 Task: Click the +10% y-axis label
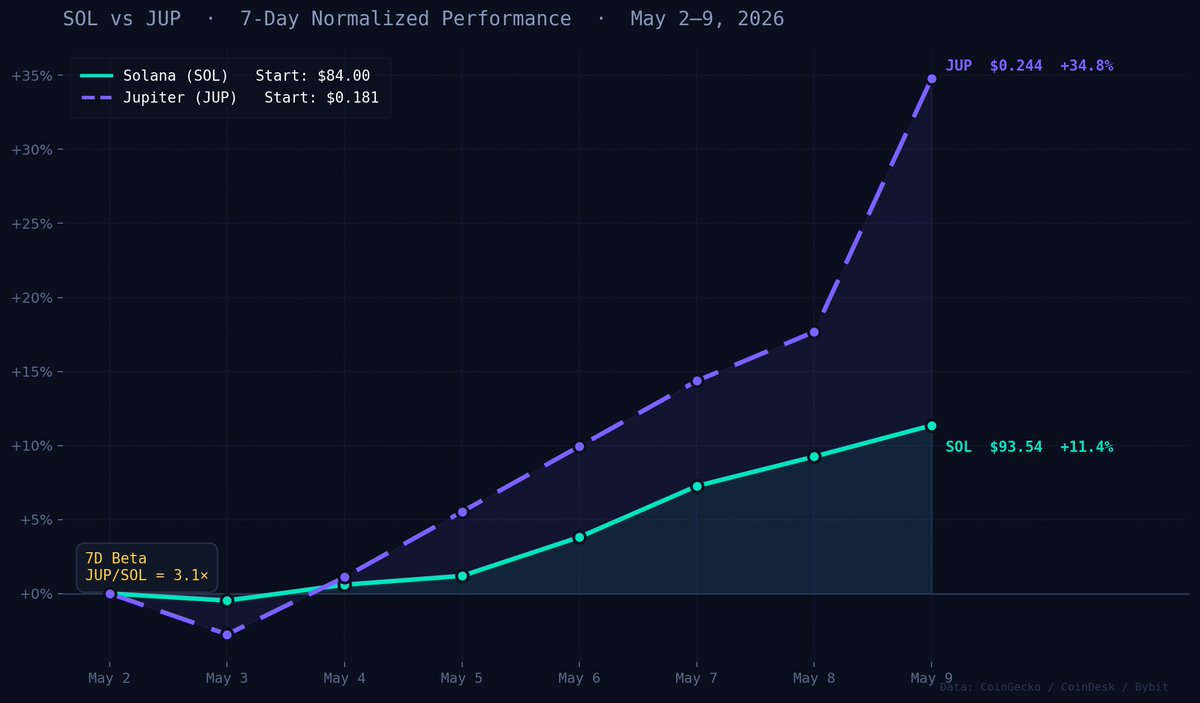[x=32, y=445]
